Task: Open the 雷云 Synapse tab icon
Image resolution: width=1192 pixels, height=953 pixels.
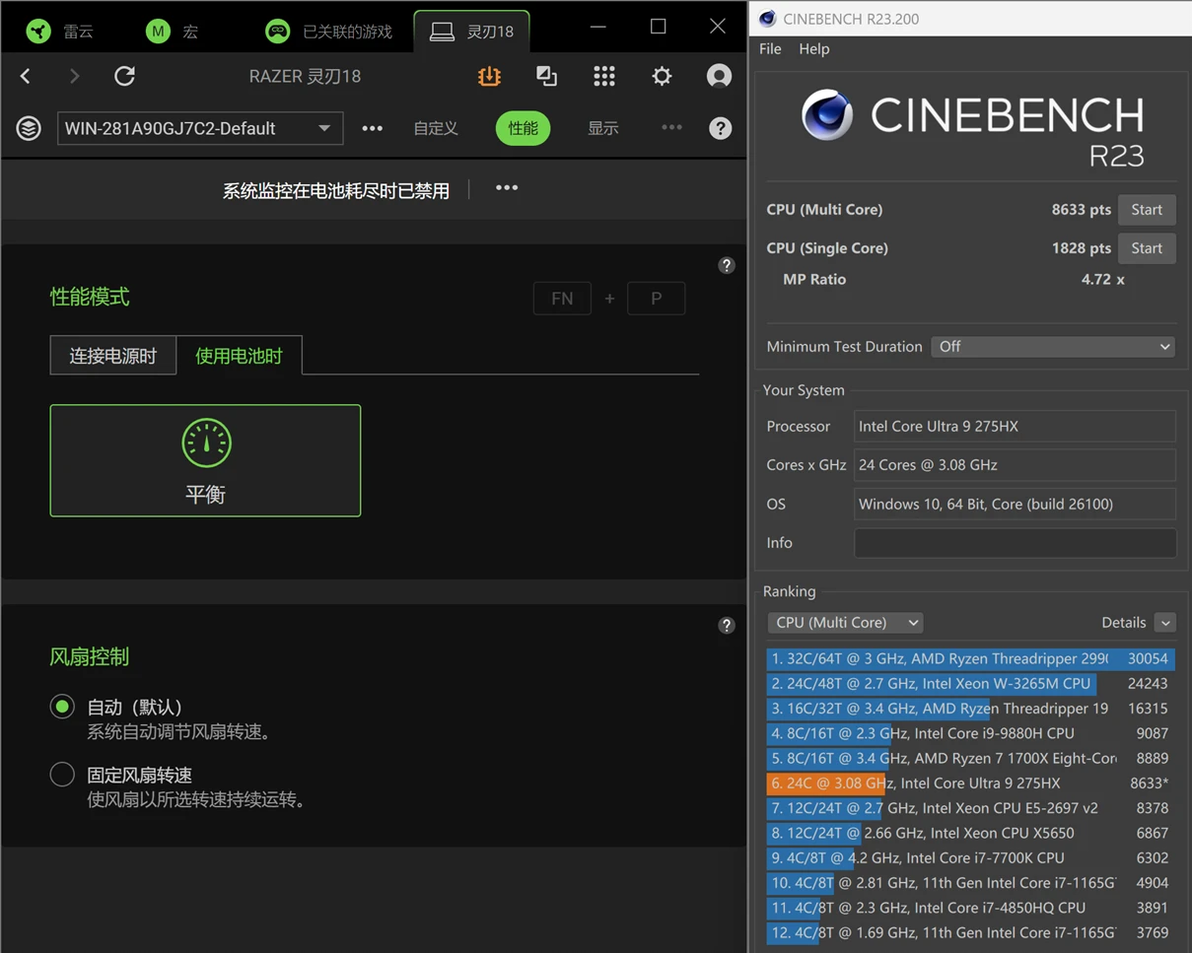Action: click(38, 31)
